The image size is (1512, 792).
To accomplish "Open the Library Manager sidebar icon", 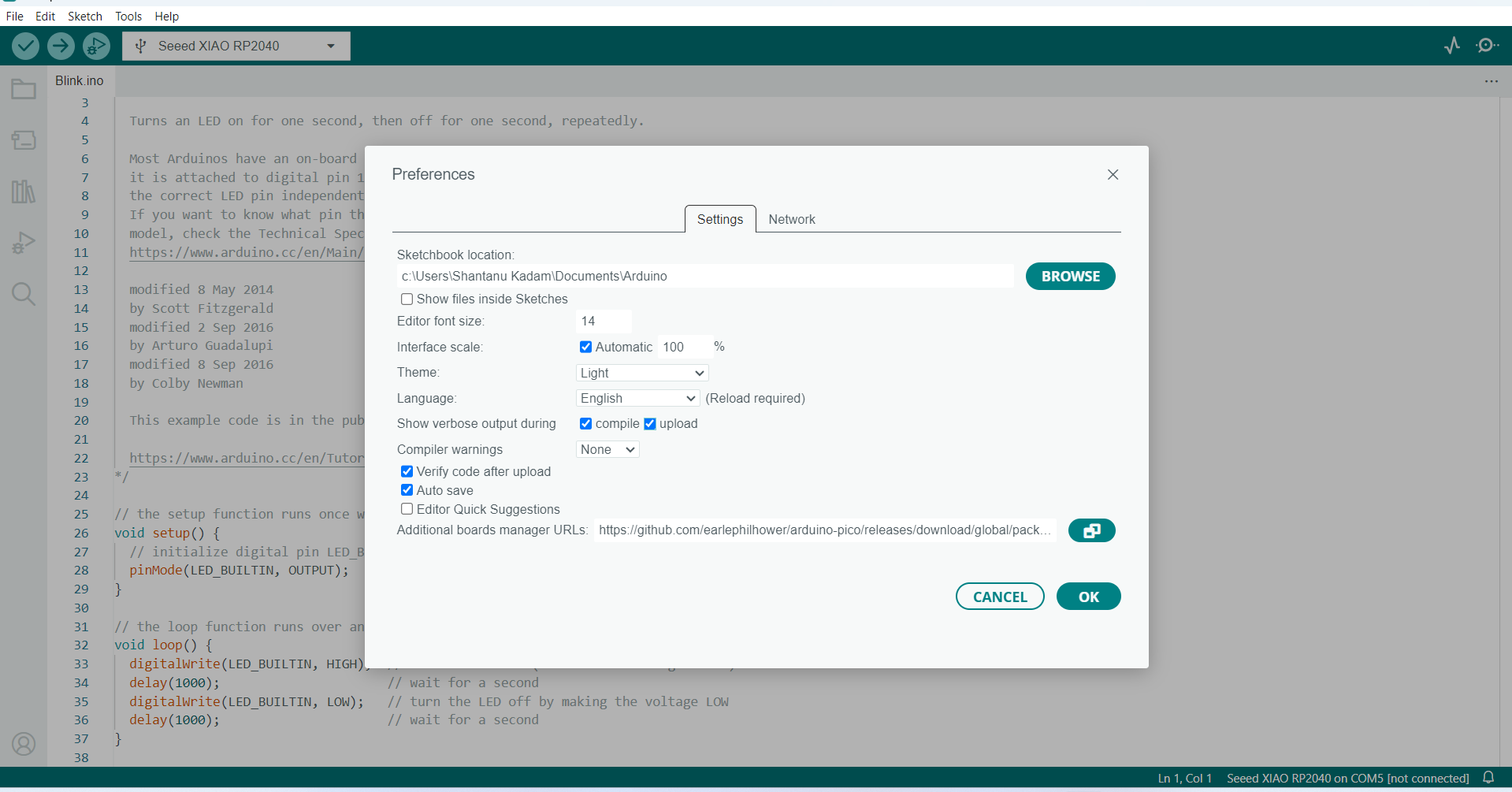I will click(x=24, y=191).
